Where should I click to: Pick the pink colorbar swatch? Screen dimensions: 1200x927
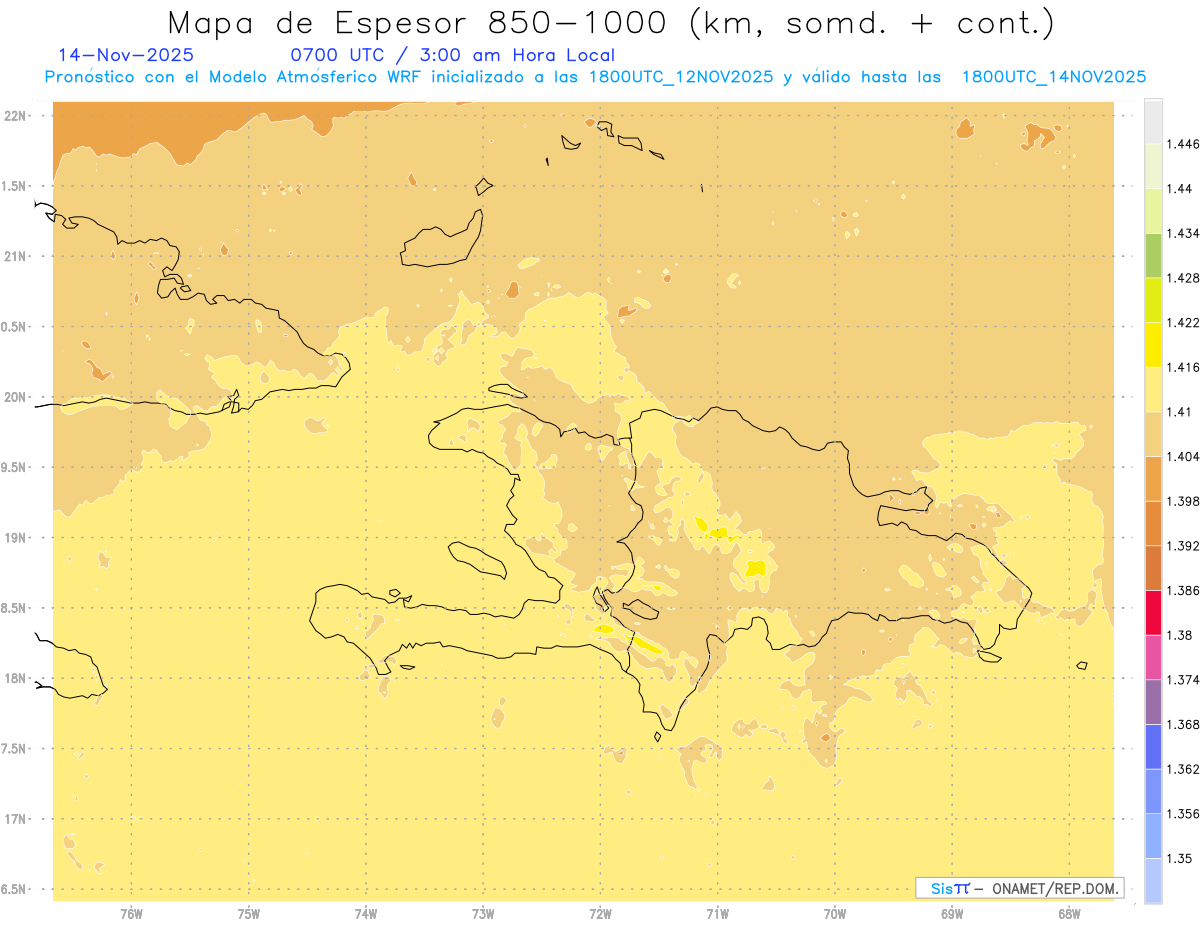click(x=1153, y=657)
